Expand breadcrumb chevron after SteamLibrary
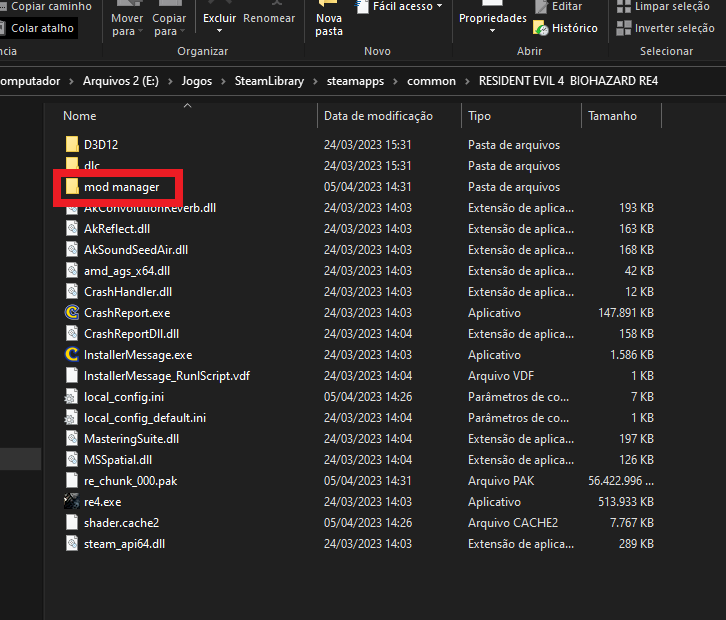 click(315, 81)
